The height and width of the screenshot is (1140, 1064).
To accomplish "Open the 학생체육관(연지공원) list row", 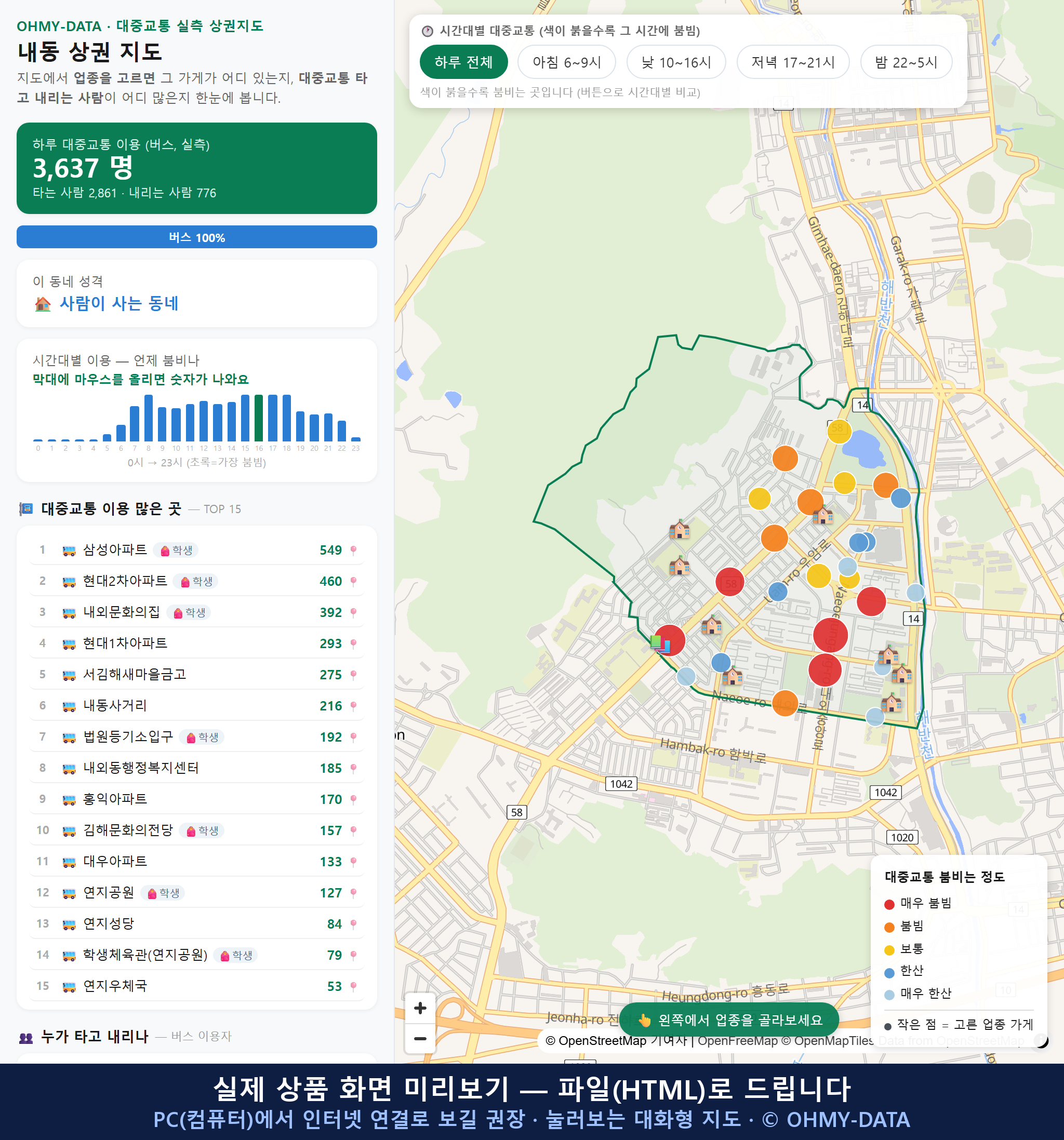I will (197, 955).
